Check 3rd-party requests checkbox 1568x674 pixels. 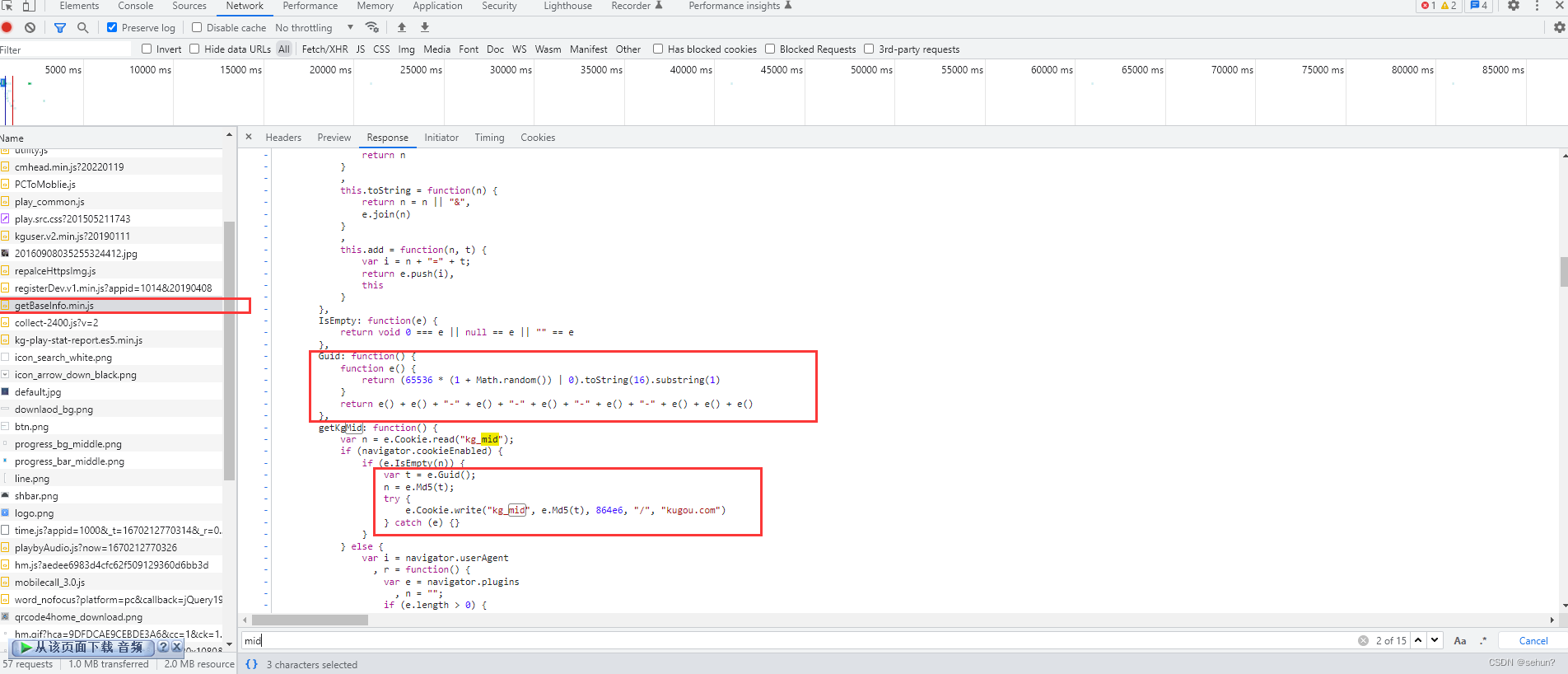click(869, 49)
